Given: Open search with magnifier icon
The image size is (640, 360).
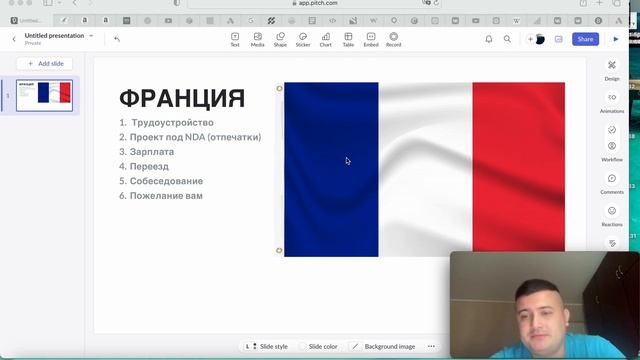Looking at the screenshot, I should coord(507,39).
